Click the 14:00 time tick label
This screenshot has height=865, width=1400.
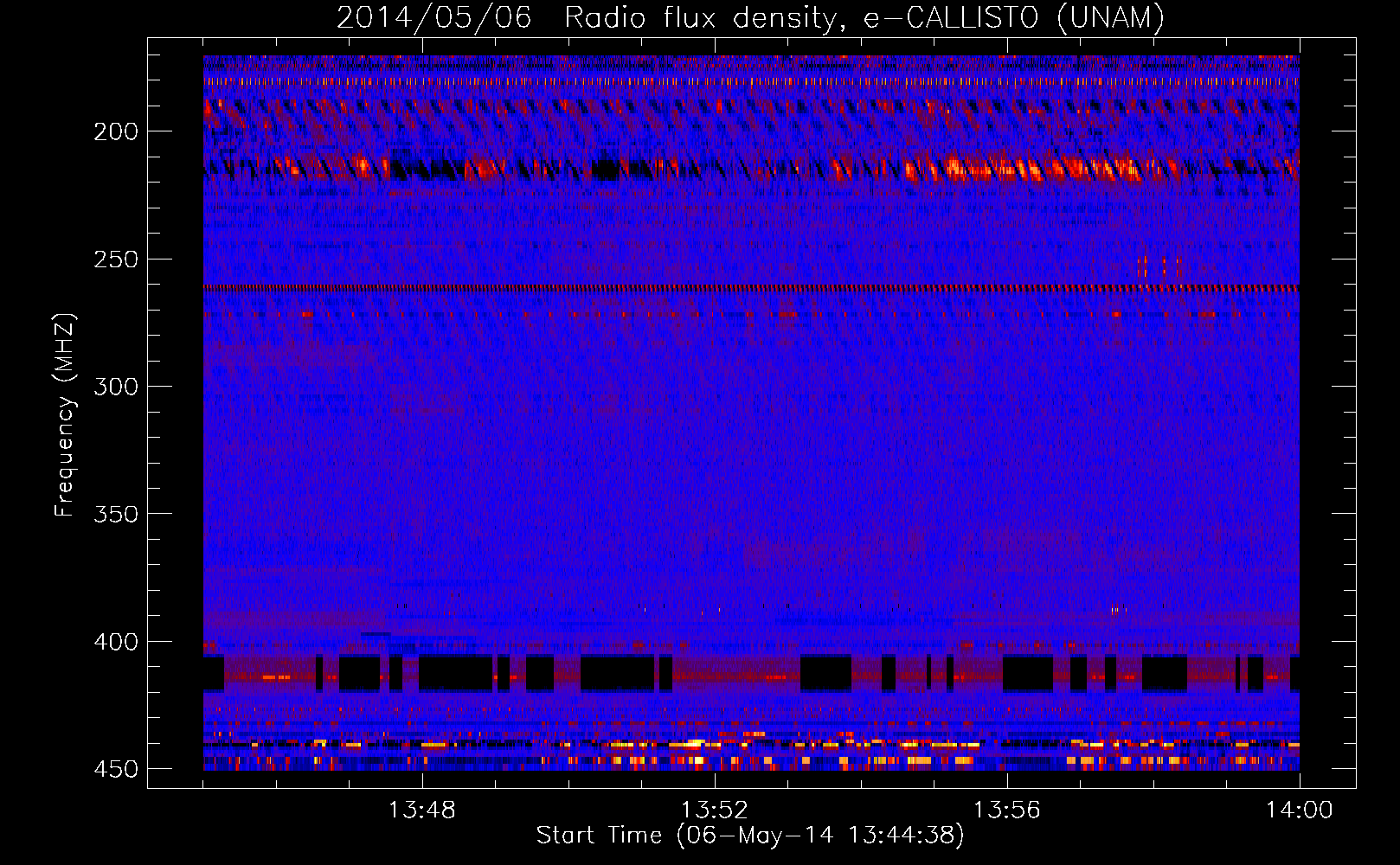tap(1300, 811)
